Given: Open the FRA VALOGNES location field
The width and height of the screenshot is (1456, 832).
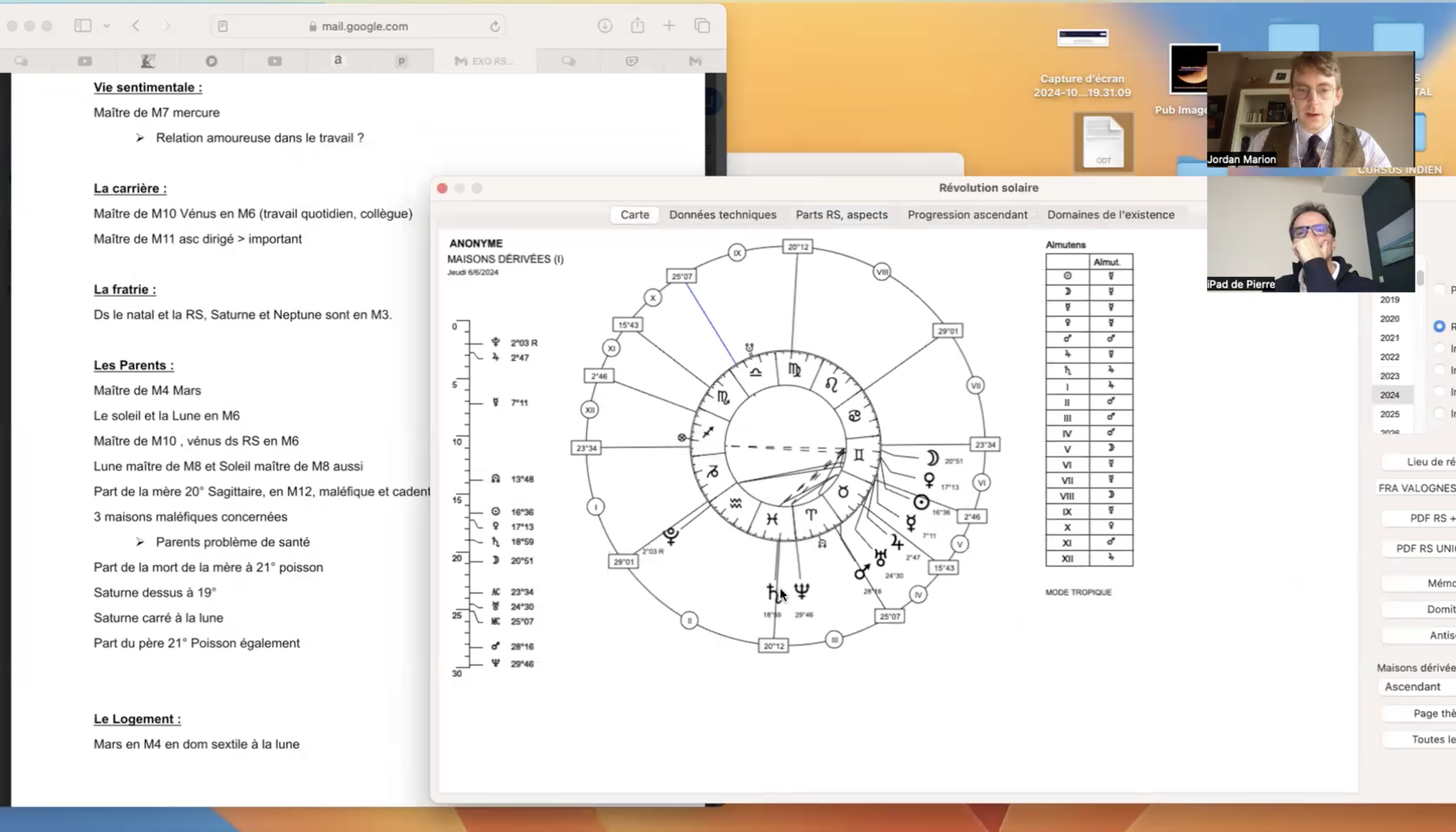Looking at the screenshot, I should 1416,488.
